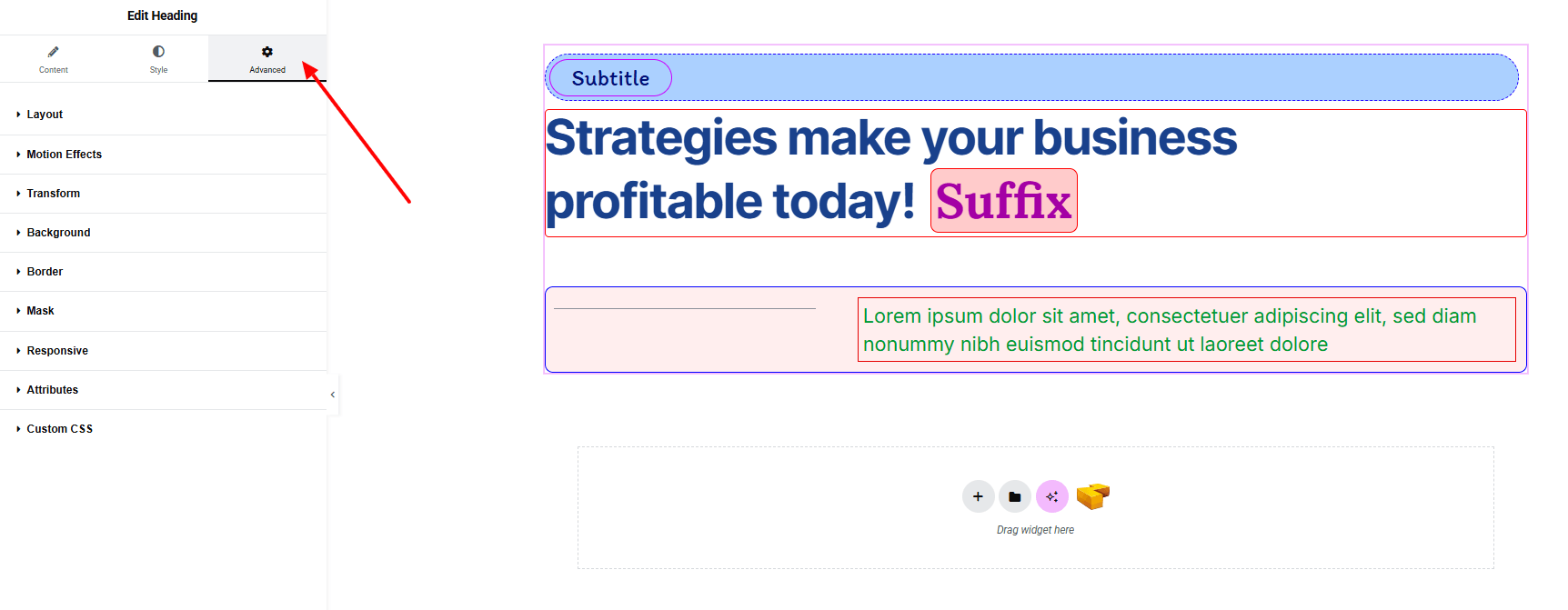Click the green Lorem ipsum paragraph
The image size is (1568, 610).
[1169, 330]
